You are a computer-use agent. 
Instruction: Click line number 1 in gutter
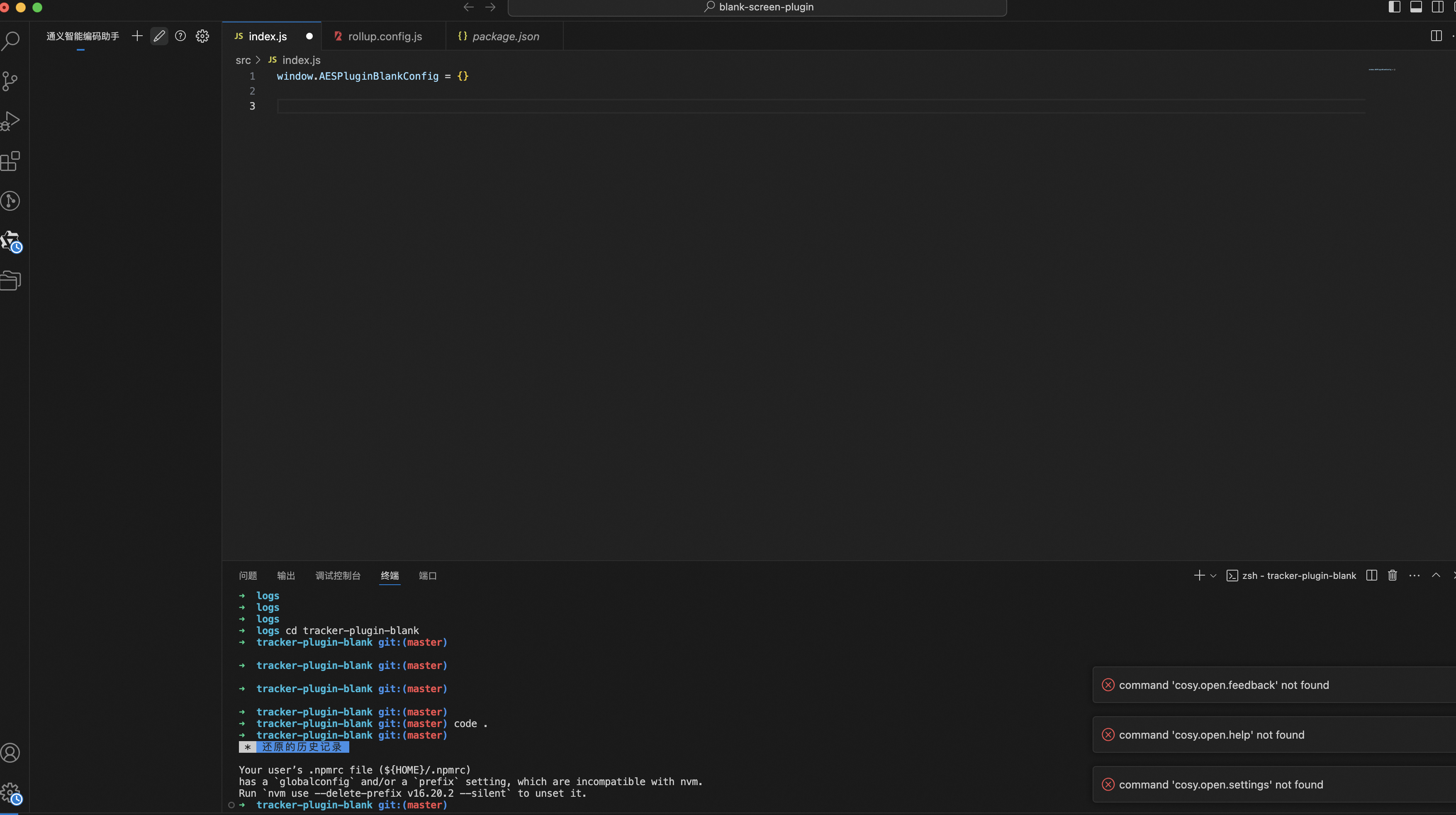pos(252,76)
